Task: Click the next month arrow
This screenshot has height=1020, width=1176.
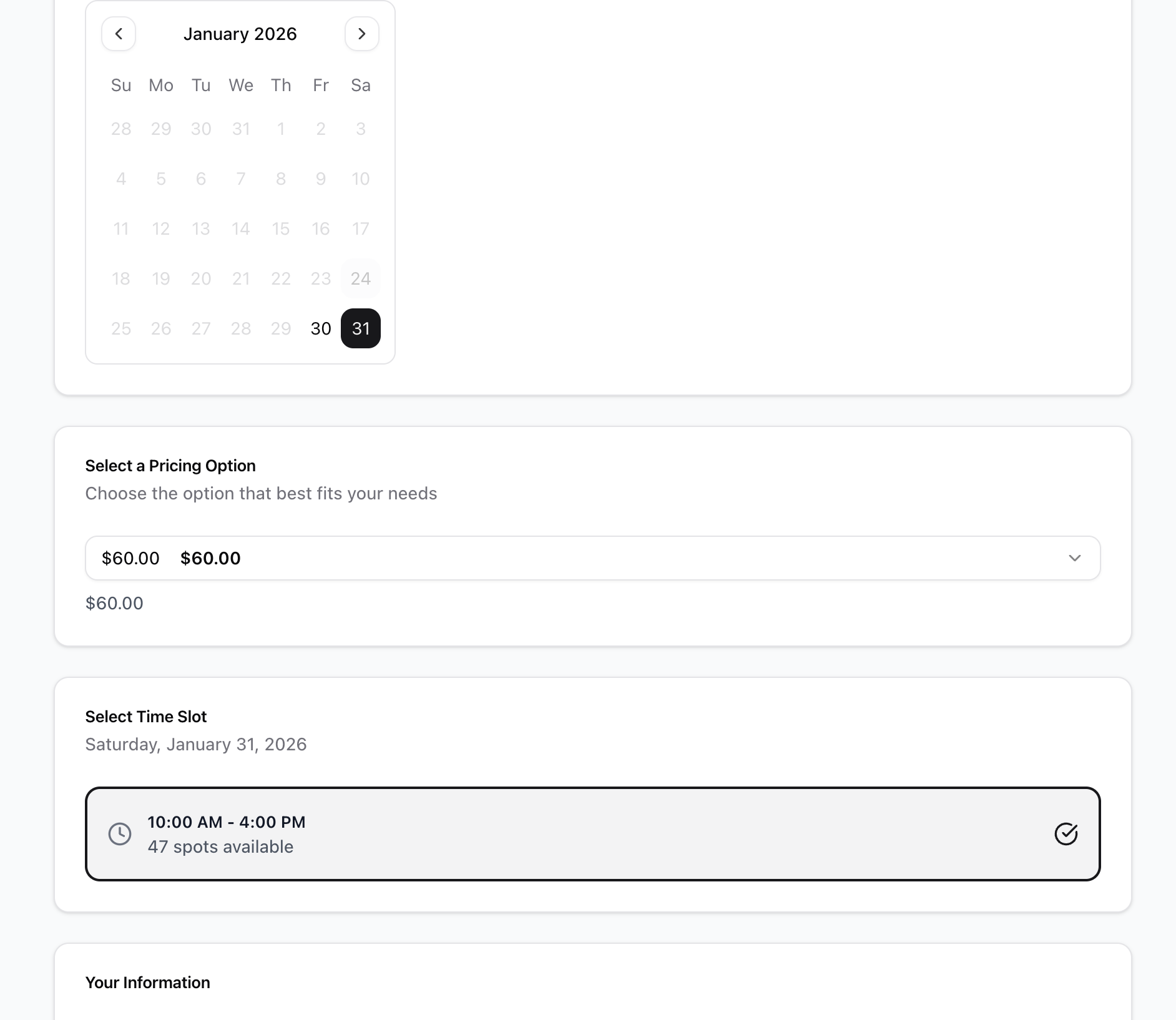Action: pos(361,34)
